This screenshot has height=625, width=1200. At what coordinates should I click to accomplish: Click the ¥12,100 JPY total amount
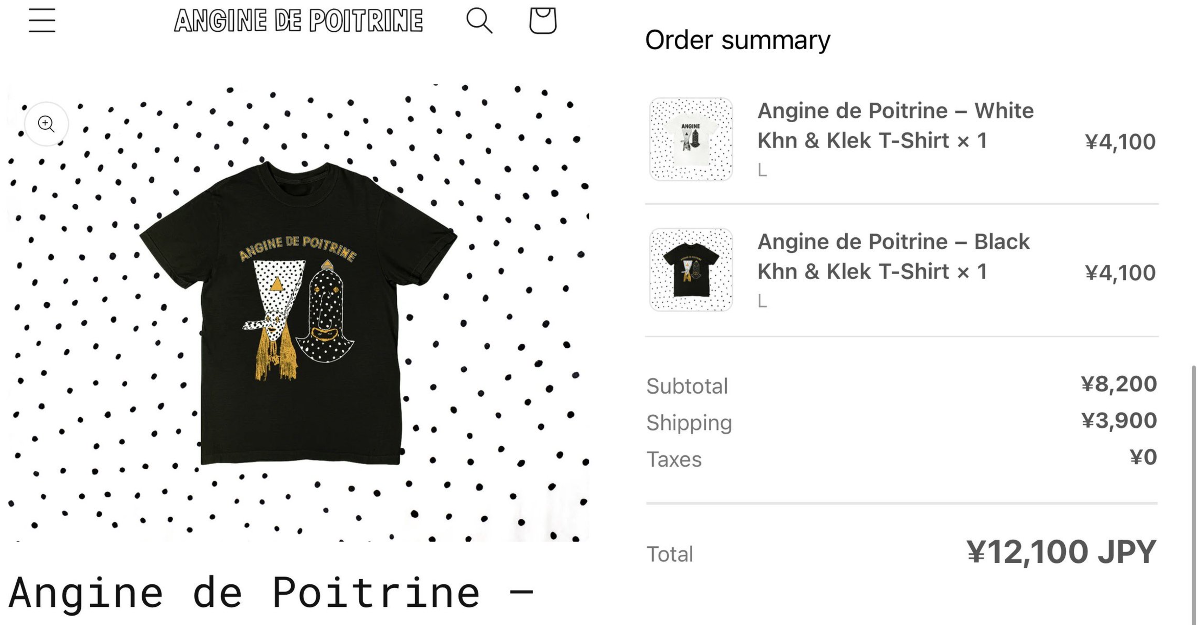(1061, 552)
